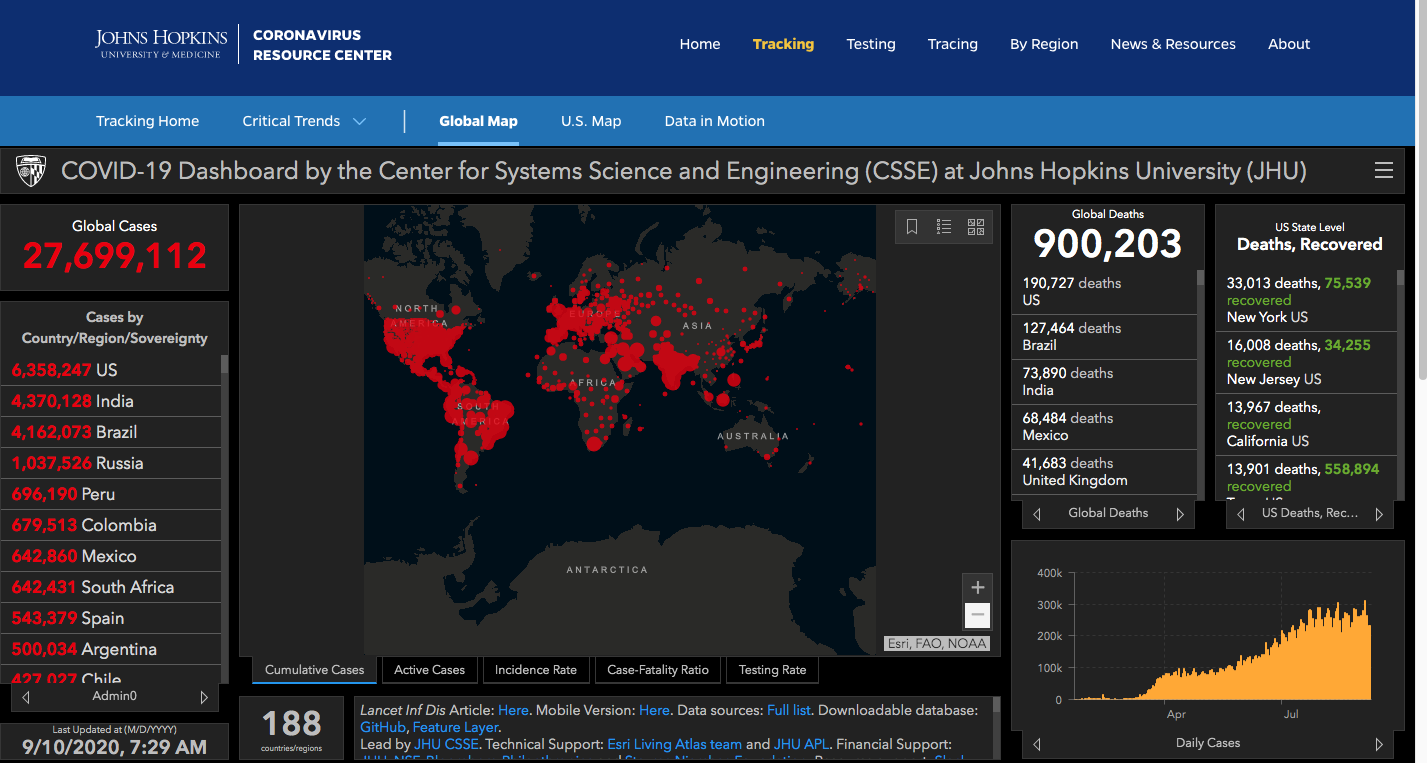Open the GitHub database link
This screenshot has width=1427, height=763.
pos(382,727)
